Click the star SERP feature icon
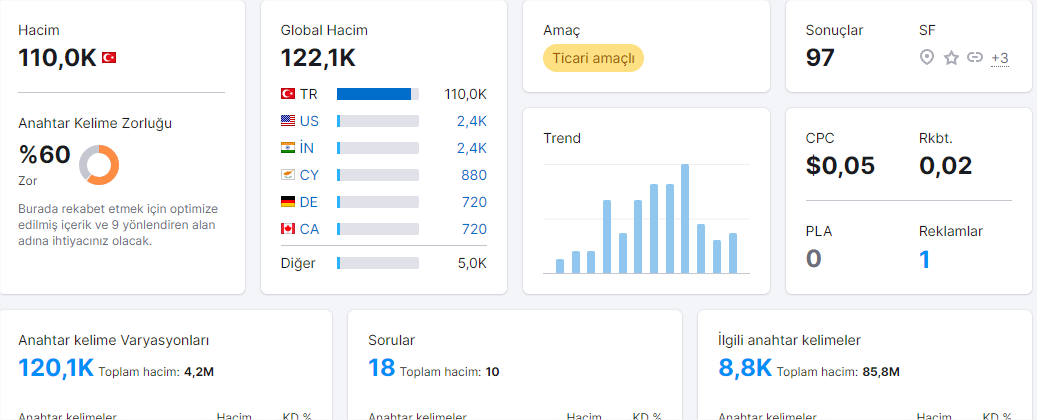Image resolution: width=1037 pixels, height=420 pixels. click(x=951, y=58)
